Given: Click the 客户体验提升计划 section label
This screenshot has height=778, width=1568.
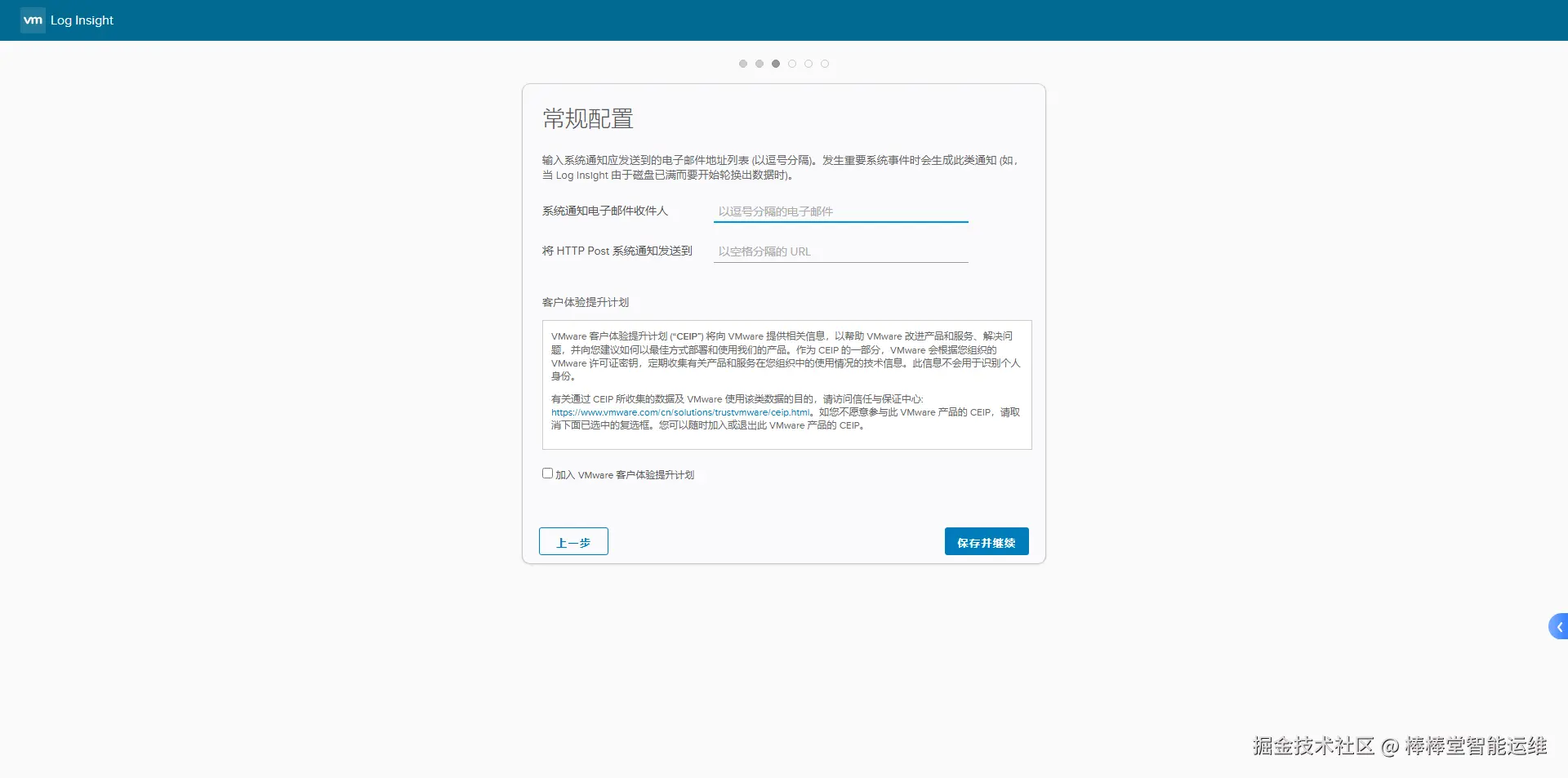Looking at the screenshot, I should (x=586, y=302).
